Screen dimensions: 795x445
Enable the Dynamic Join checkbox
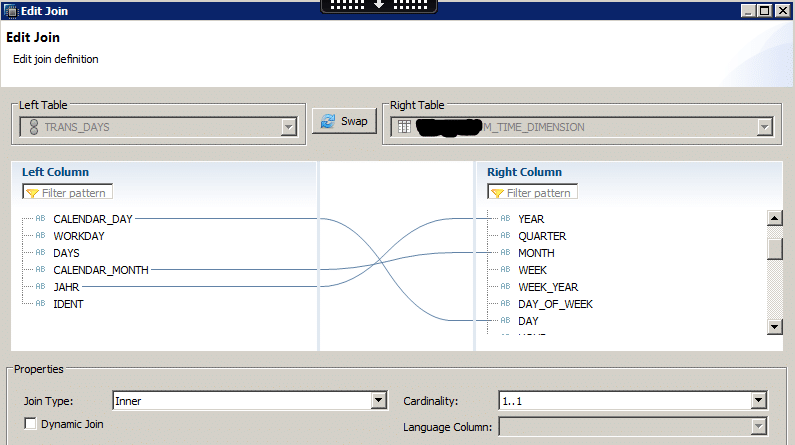[30, 424]
